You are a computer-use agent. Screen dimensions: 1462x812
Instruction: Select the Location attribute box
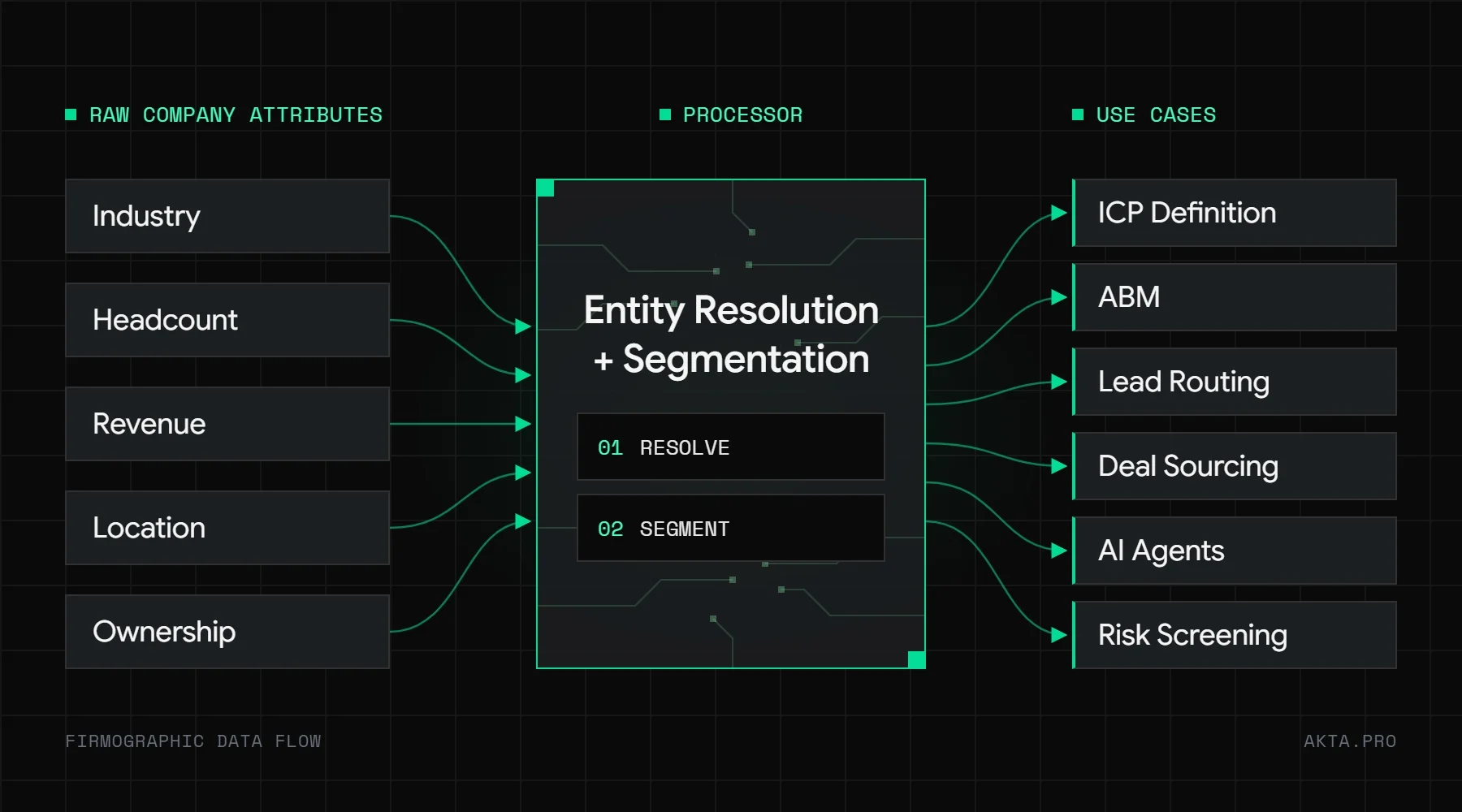point(227,528)
